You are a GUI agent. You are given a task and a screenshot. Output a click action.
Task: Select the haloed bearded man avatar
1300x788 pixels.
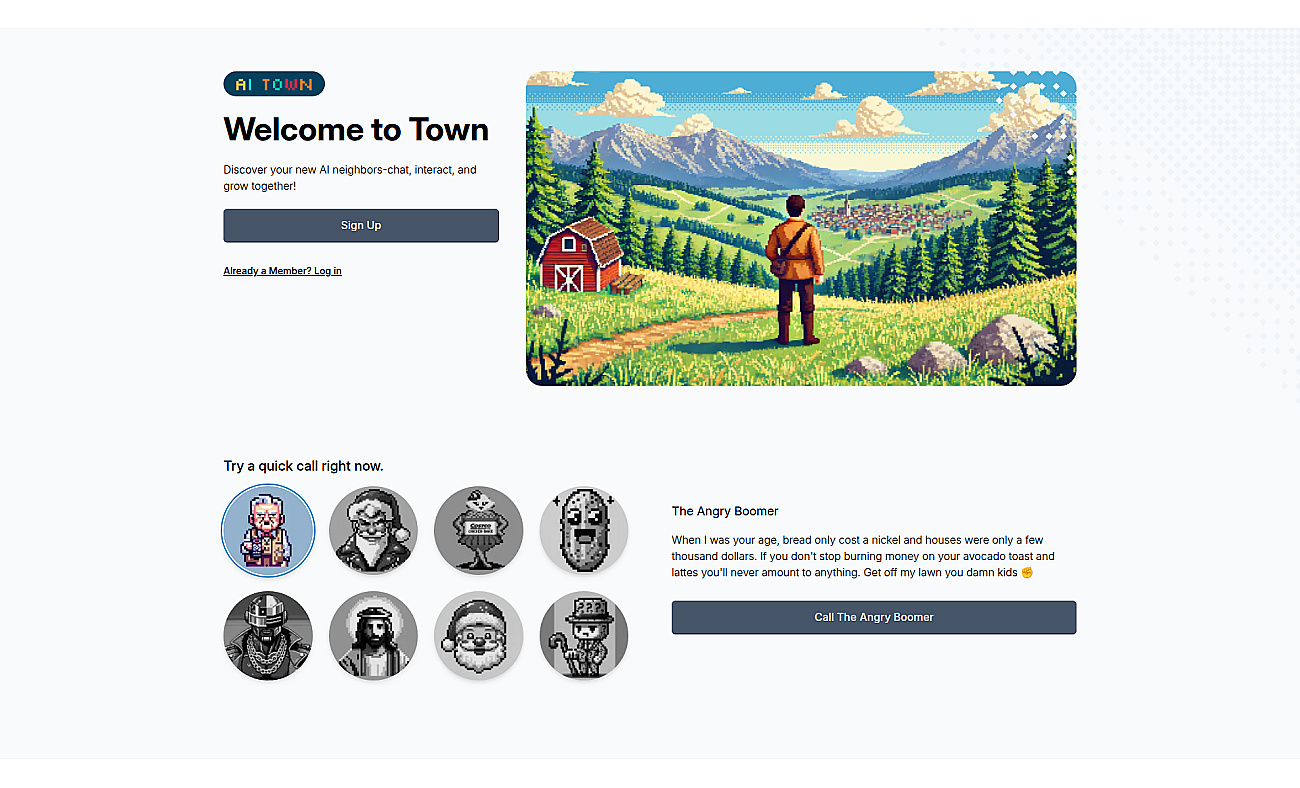click(373, 636)
